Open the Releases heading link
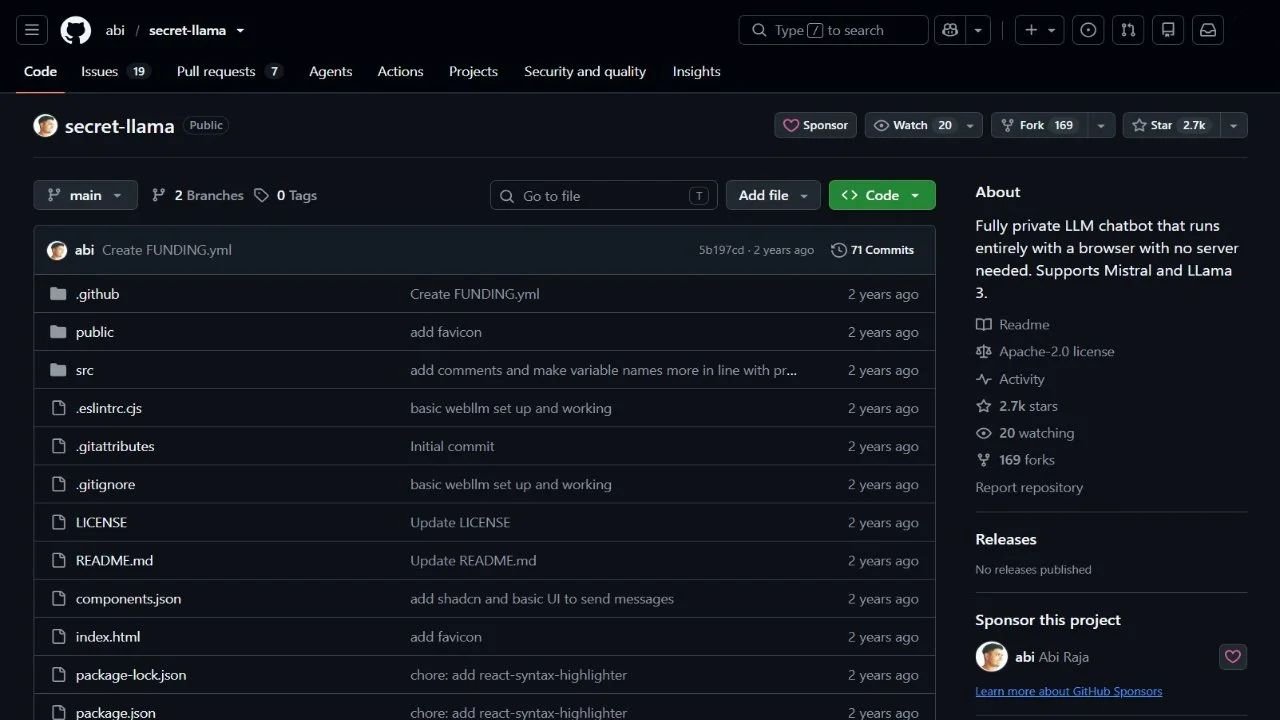The width and height of the screenshot is (1280, 720). pos(1006,539)
